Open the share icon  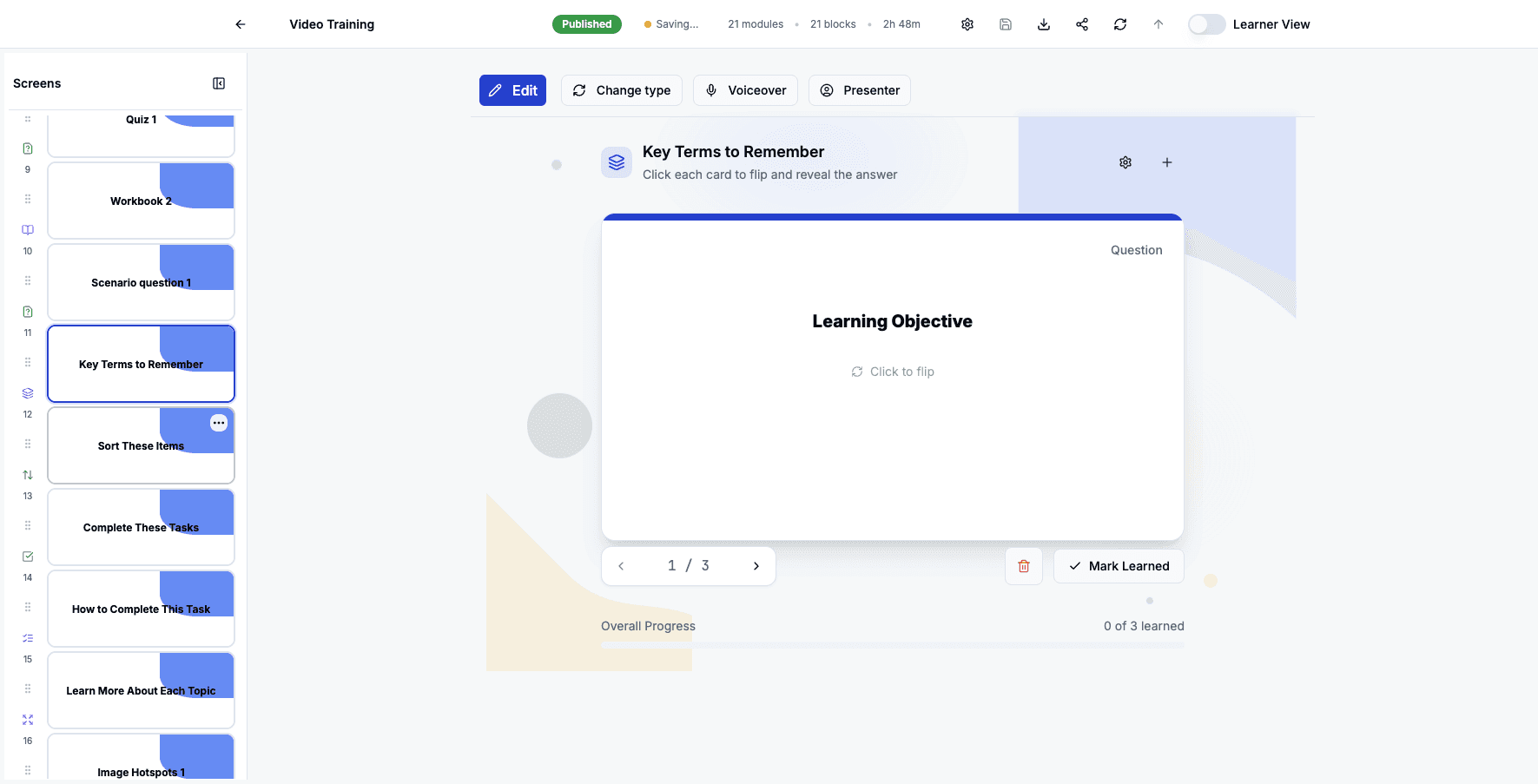point(1082,24)
